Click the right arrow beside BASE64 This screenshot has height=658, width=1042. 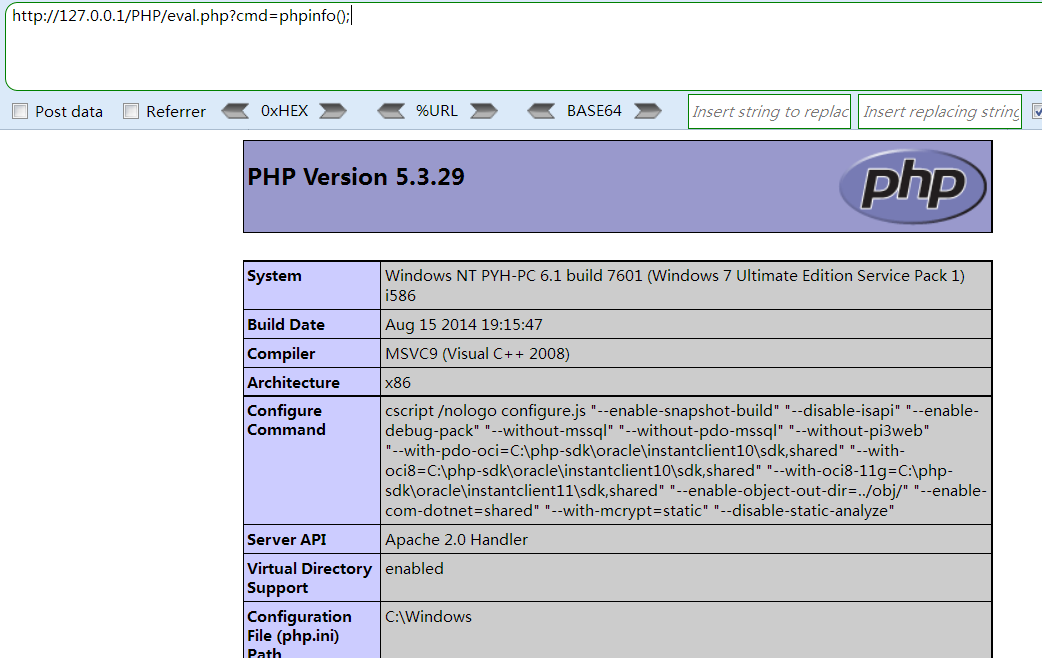coord(648,111)
